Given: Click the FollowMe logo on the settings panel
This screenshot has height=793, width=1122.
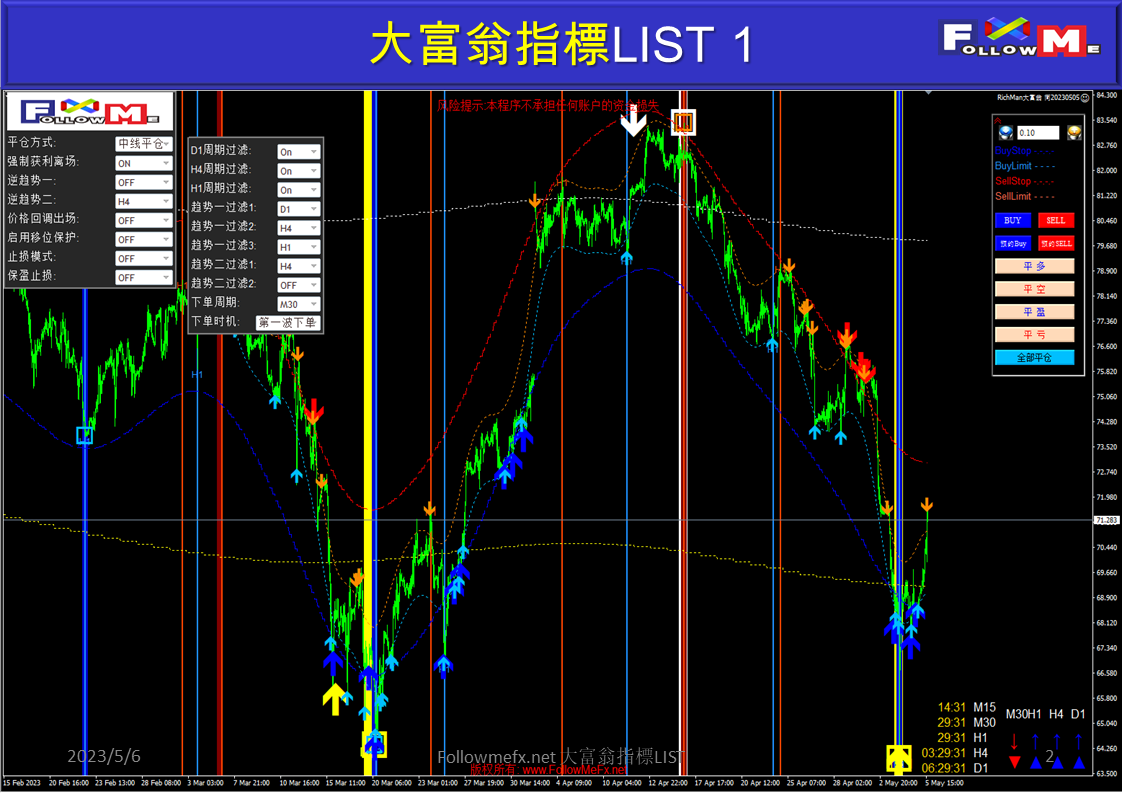Looking at the screenshot, I should tap(89, 110).
